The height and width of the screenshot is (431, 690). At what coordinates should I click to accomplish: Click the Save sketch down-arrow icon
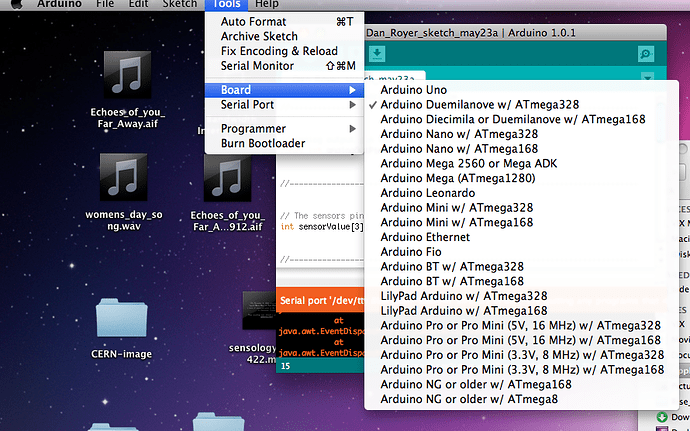(x=377, y=54)
